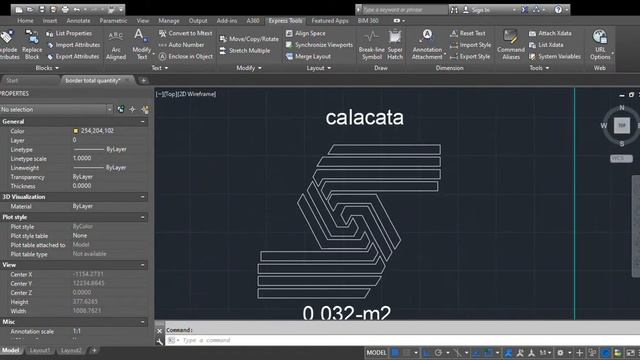Collapse the General properties section
The height and width of the screenshot is (360, 640).
pos(142,122)
